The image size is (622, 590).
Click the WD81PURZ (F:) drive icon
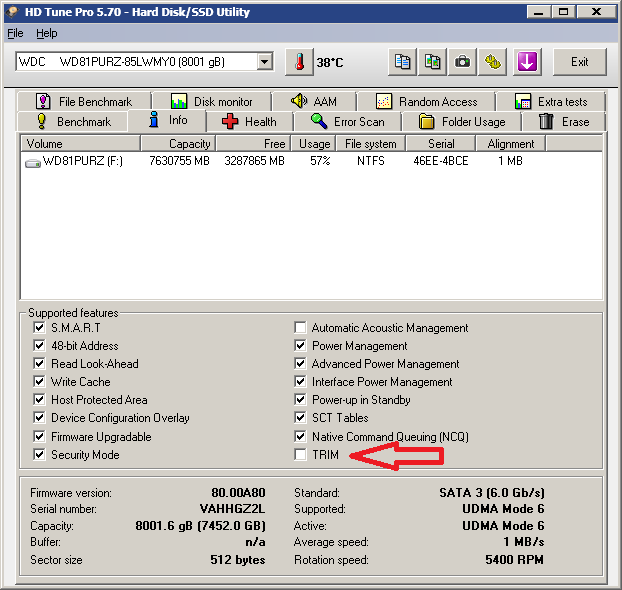pos(33,163)
